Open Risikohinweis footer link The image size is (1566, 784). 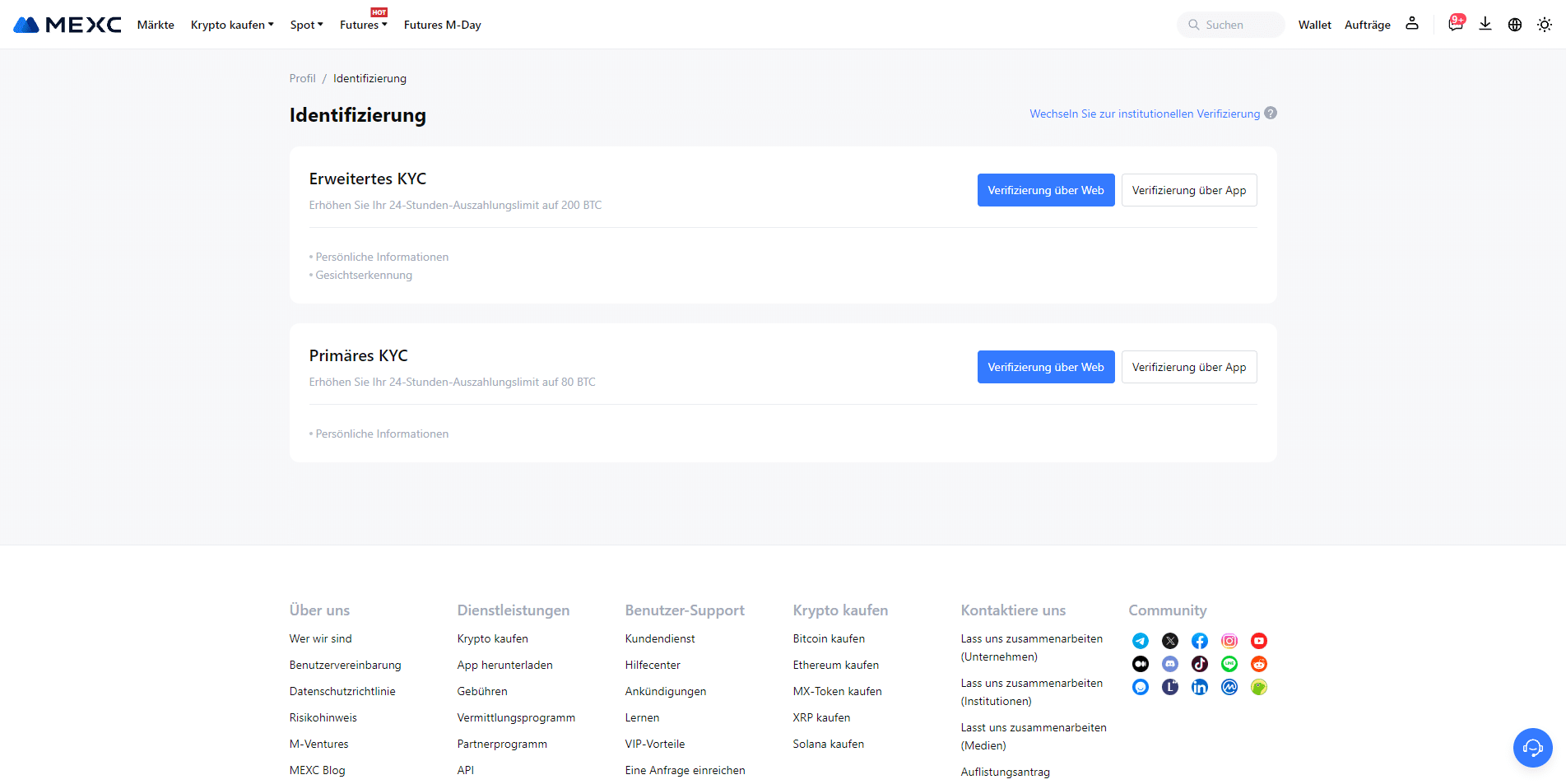click(x=323, y=717)
